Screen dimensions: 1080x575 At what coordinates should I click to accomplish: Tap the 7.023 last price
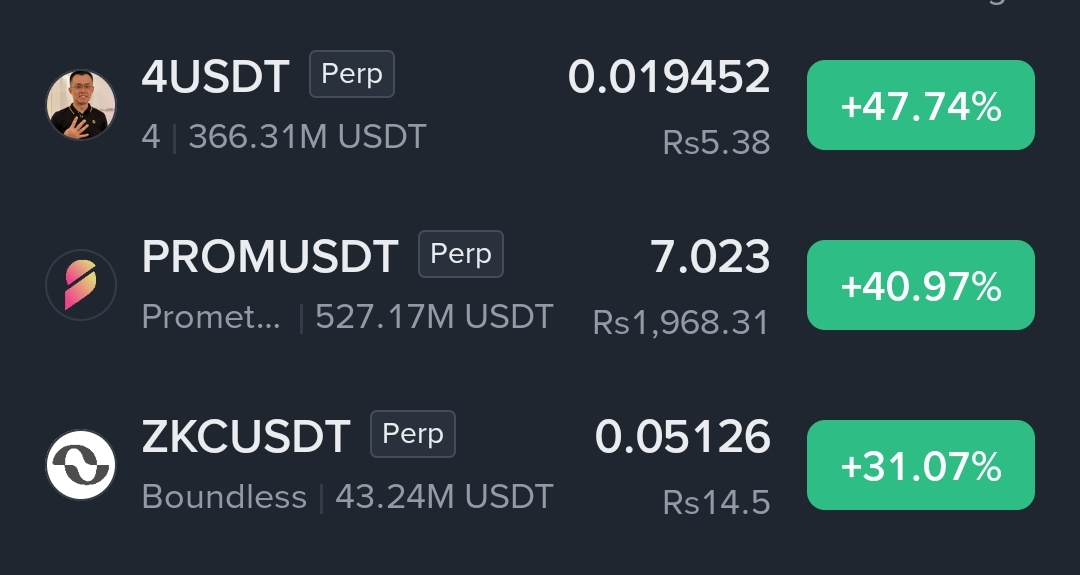(x=710, y=257)
